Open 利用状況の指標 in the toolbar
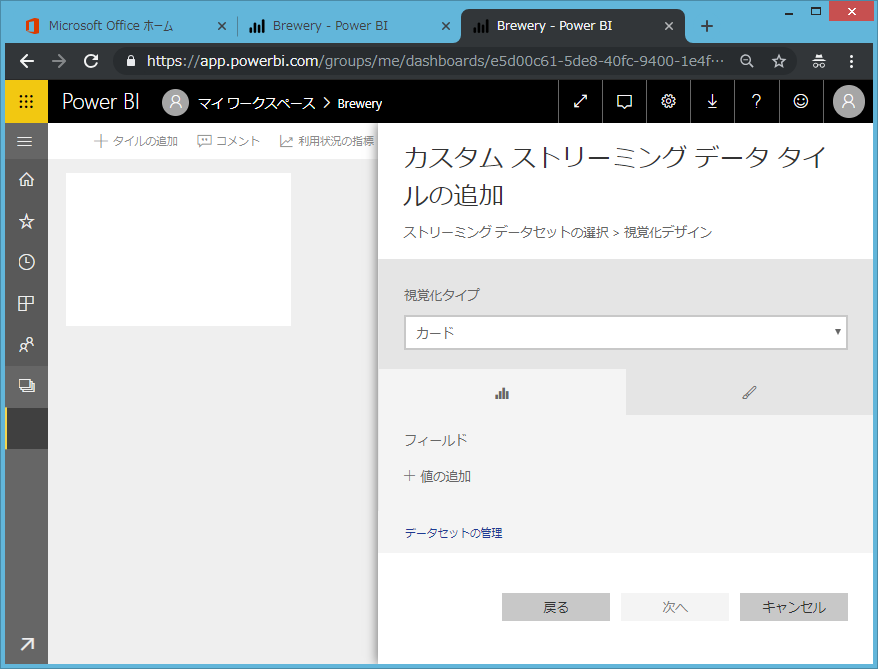 coord(327,141)
